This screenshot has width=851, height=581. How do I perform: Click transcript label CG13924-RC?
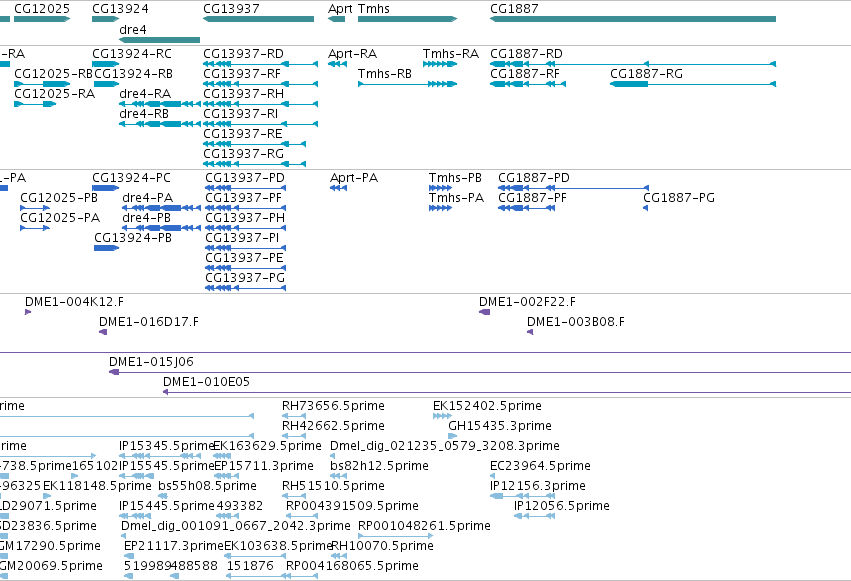click(x=132, y=54)
